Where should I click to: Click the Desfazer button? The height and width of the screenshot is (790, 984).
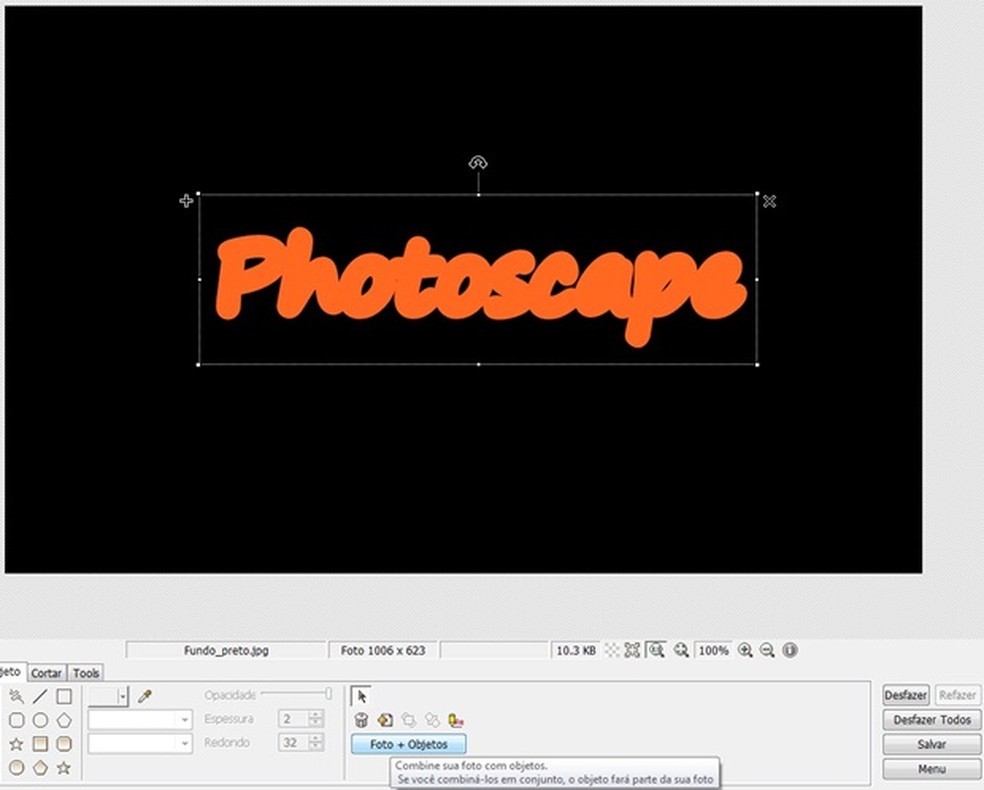click(906, 695)
